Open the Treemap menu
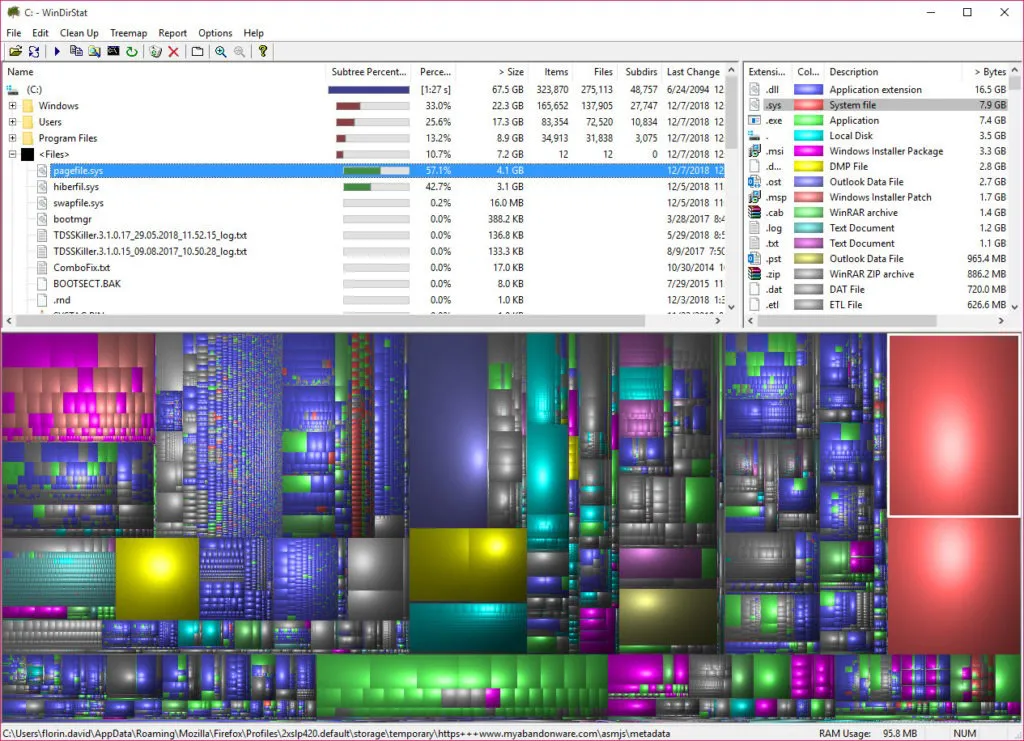 (128, 32)
